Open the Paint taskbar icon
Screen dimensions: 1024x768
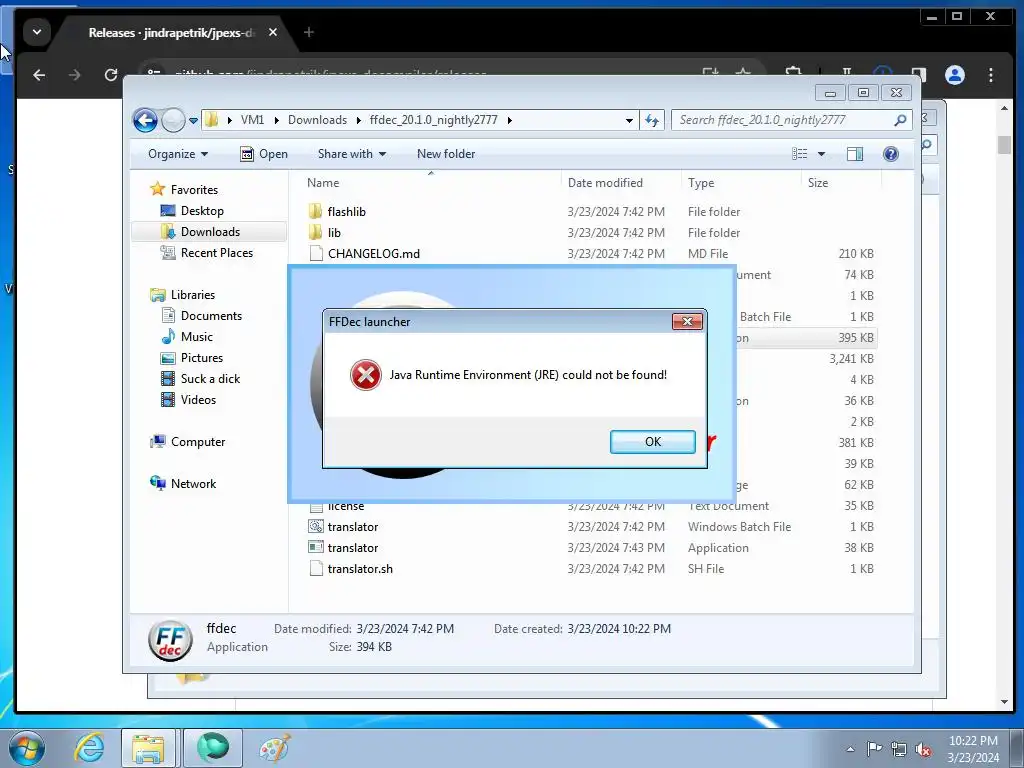[x=275, y=748]
